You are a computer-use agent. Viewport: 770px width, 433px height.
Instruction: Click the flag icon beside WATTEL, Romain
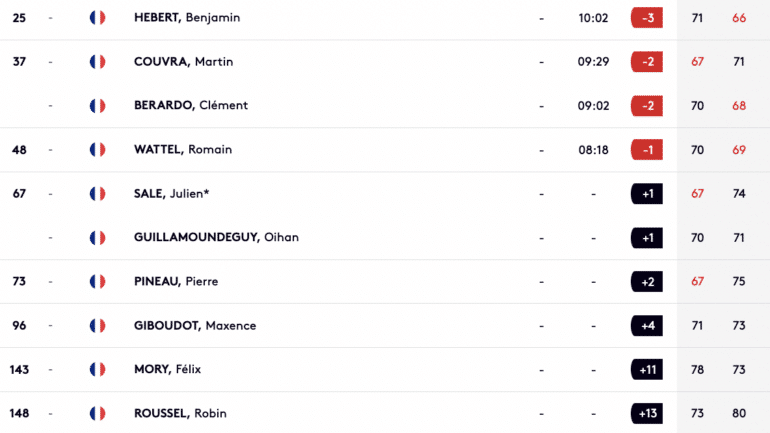(97, 150)
